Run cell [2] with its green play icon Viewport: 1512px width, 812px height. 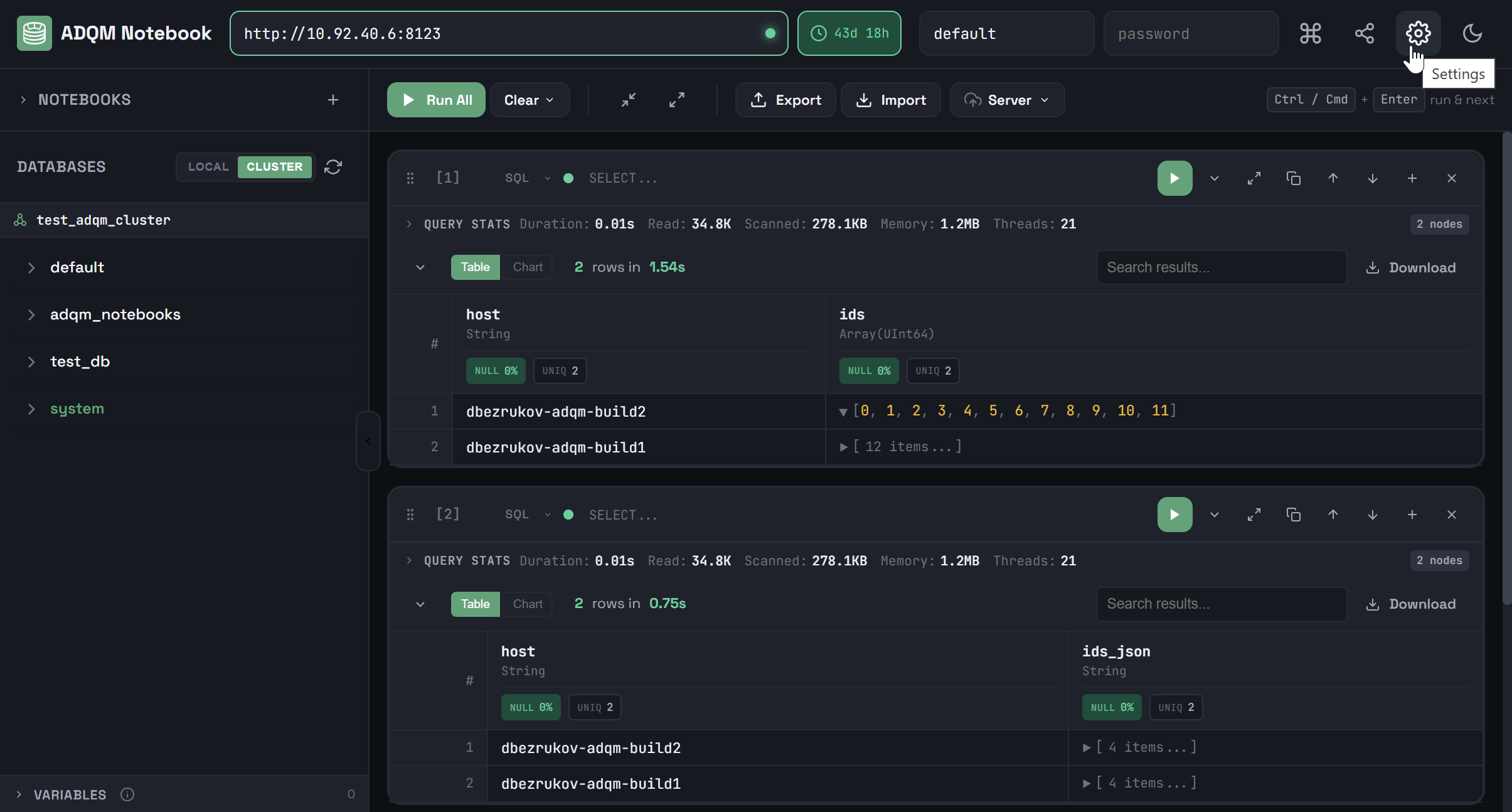[x=1174, y=515]
